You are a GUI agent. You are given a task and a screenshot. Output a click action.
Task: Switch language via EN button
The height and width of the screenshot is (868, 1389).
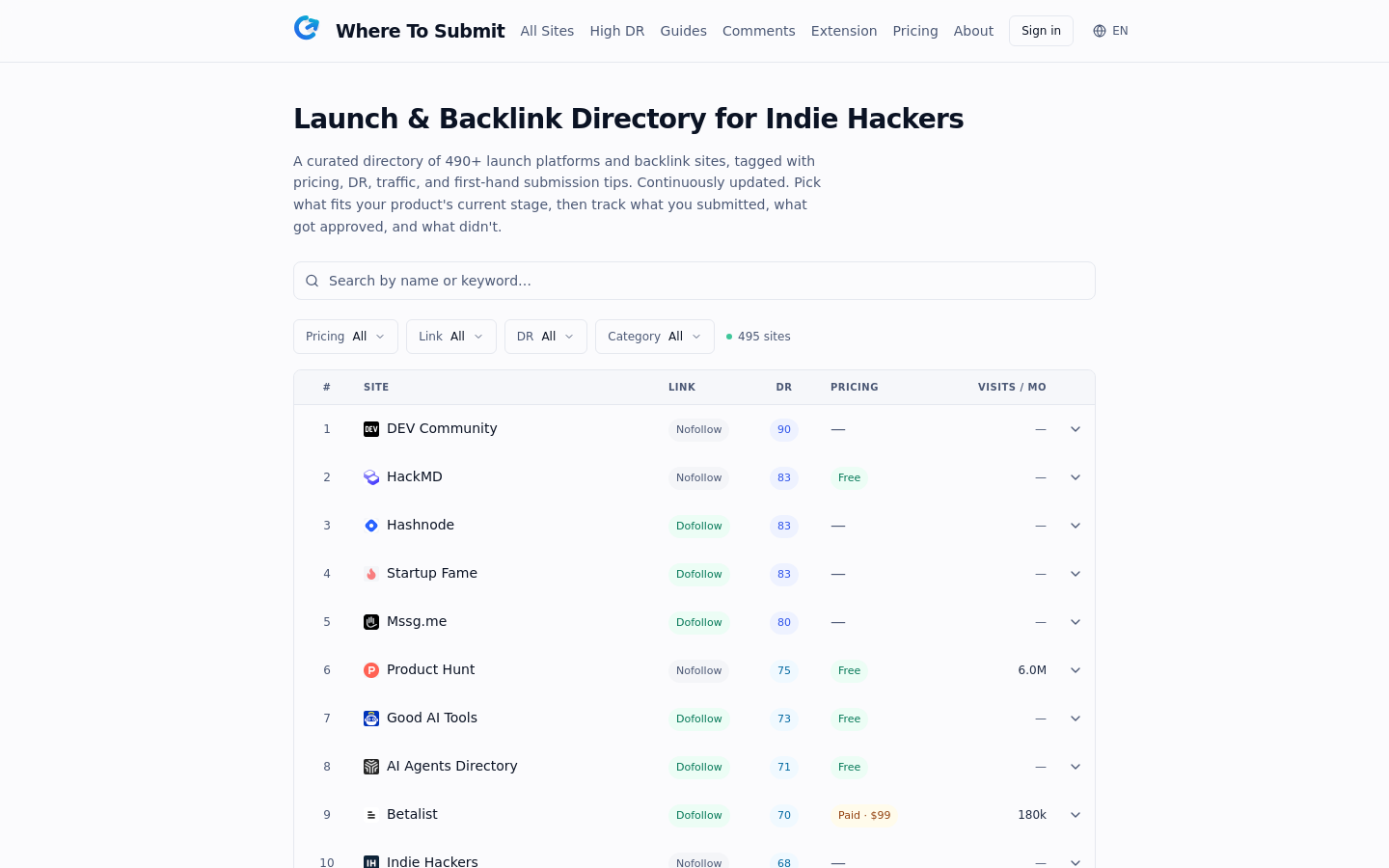1110,31
